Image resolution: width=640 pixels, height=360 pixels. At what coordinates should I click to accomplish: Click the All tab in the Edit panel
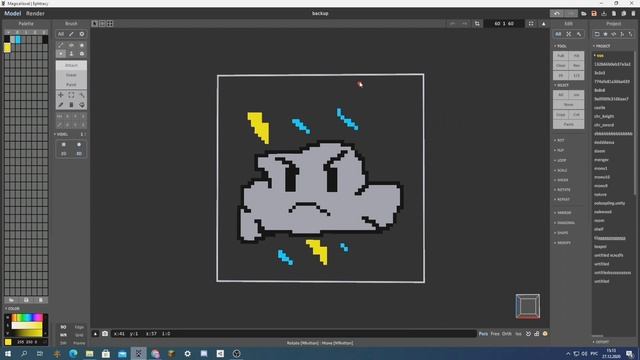(558, 34)
